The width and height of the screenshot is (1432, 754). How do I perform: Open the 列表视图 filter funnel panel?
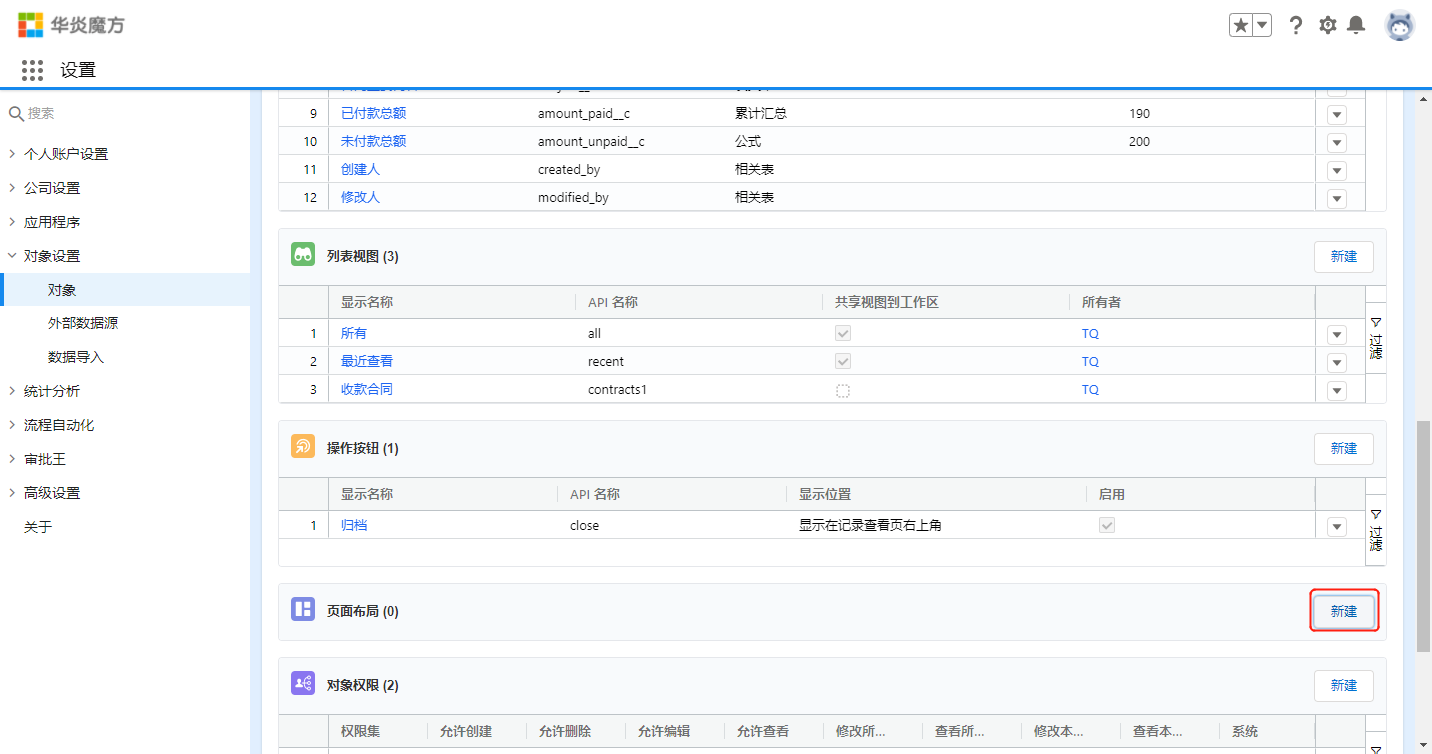[x=1376, y=338]
